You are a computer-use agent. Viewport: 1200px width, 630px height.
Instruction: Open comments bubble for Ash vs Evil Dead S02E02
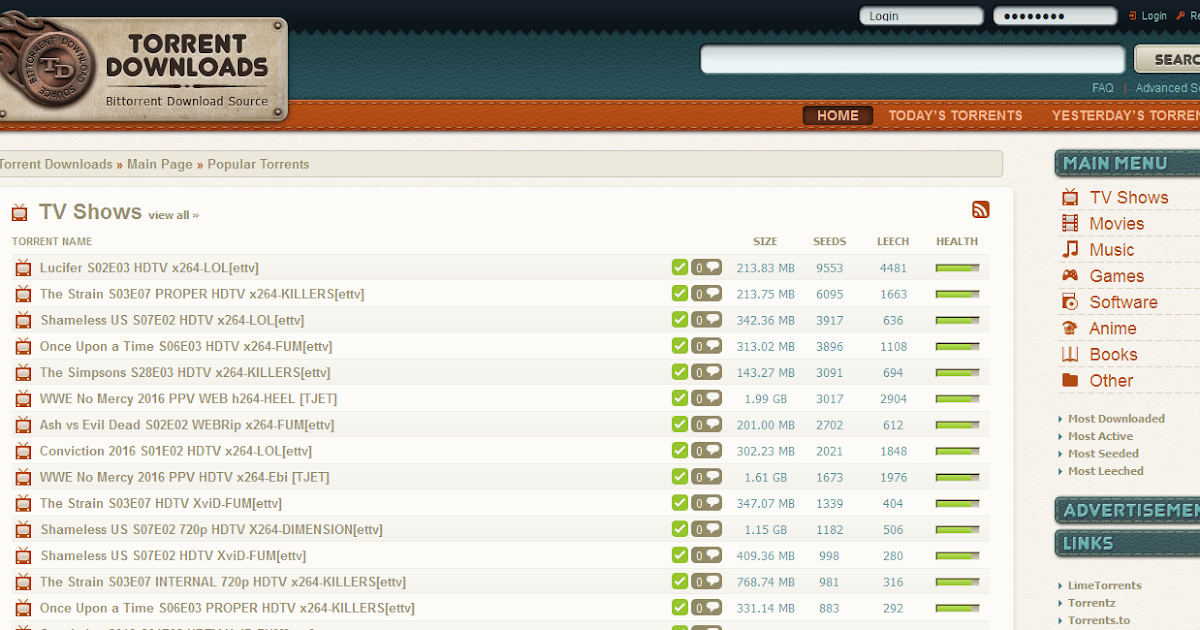706,424
